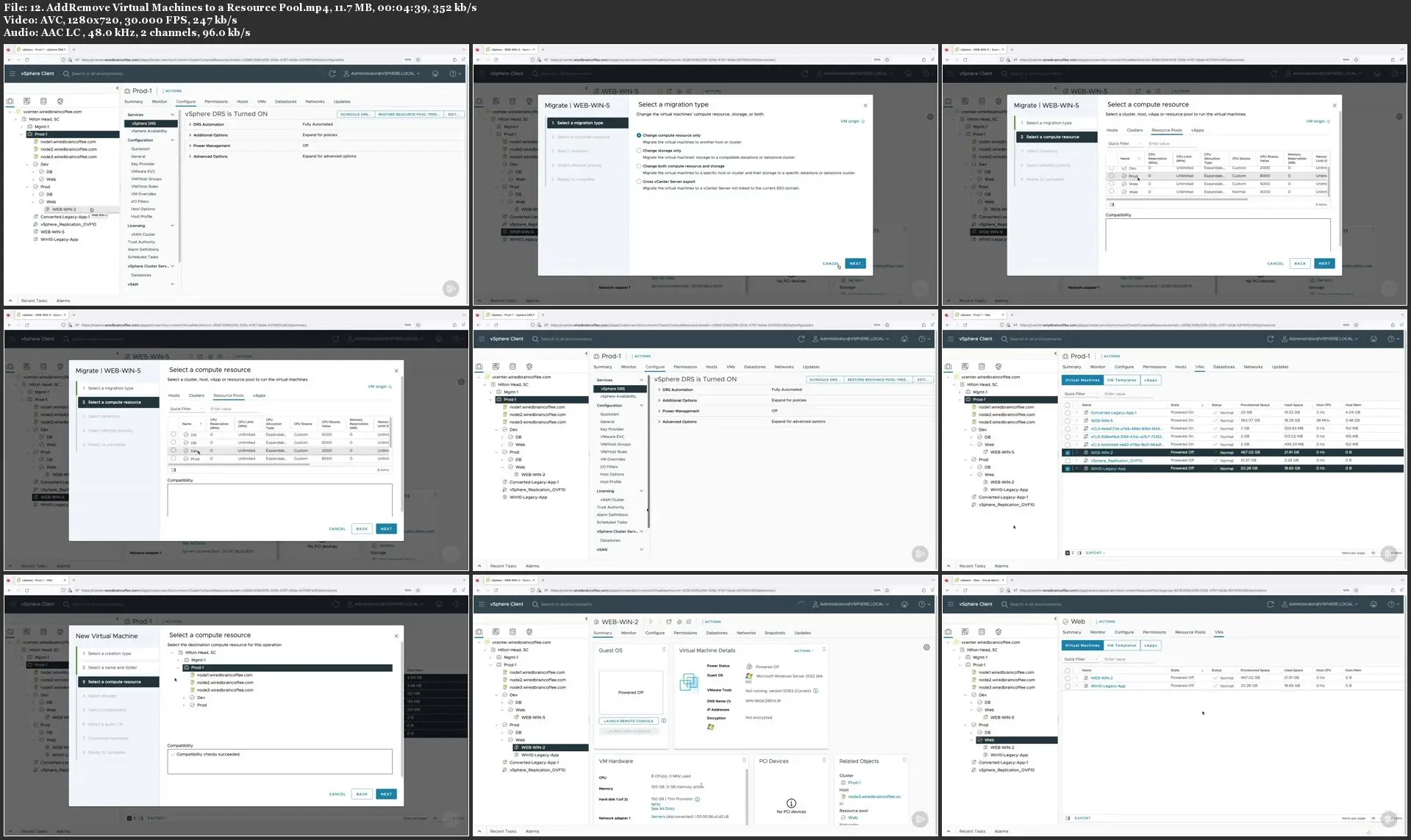In migration type dialog, click VM origin info icon
Viewport: 1411px width, 840px height.
(x=862, y=121)
